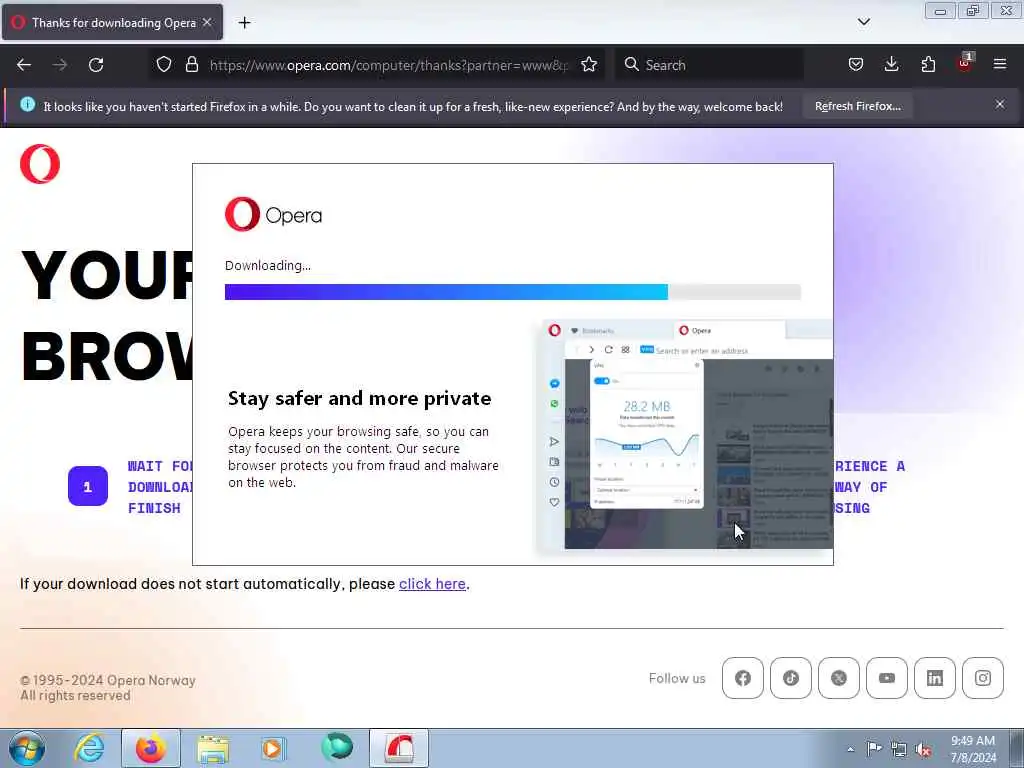Image resolution: width=1024 pixels, height=768 pixels.
Task: Launch Internet Explorer from taskbar
Action: point(89,748)
